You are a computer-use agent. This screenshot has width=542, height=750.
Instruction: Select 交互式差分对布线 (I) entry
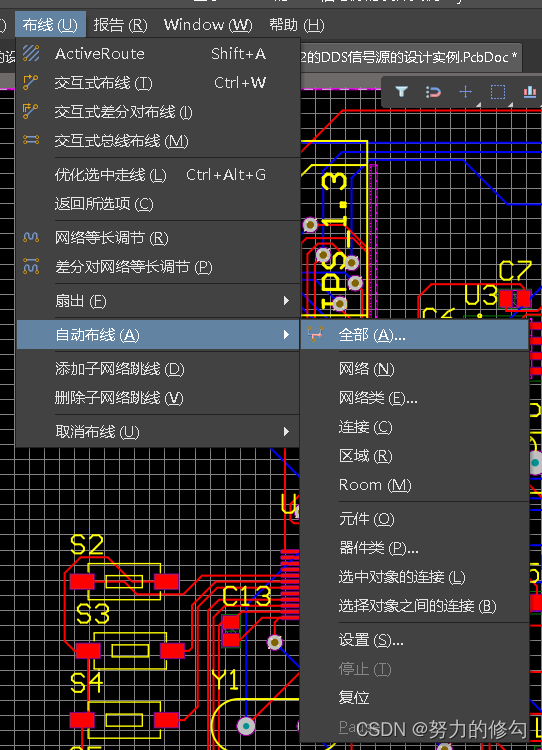pos(158,112)
